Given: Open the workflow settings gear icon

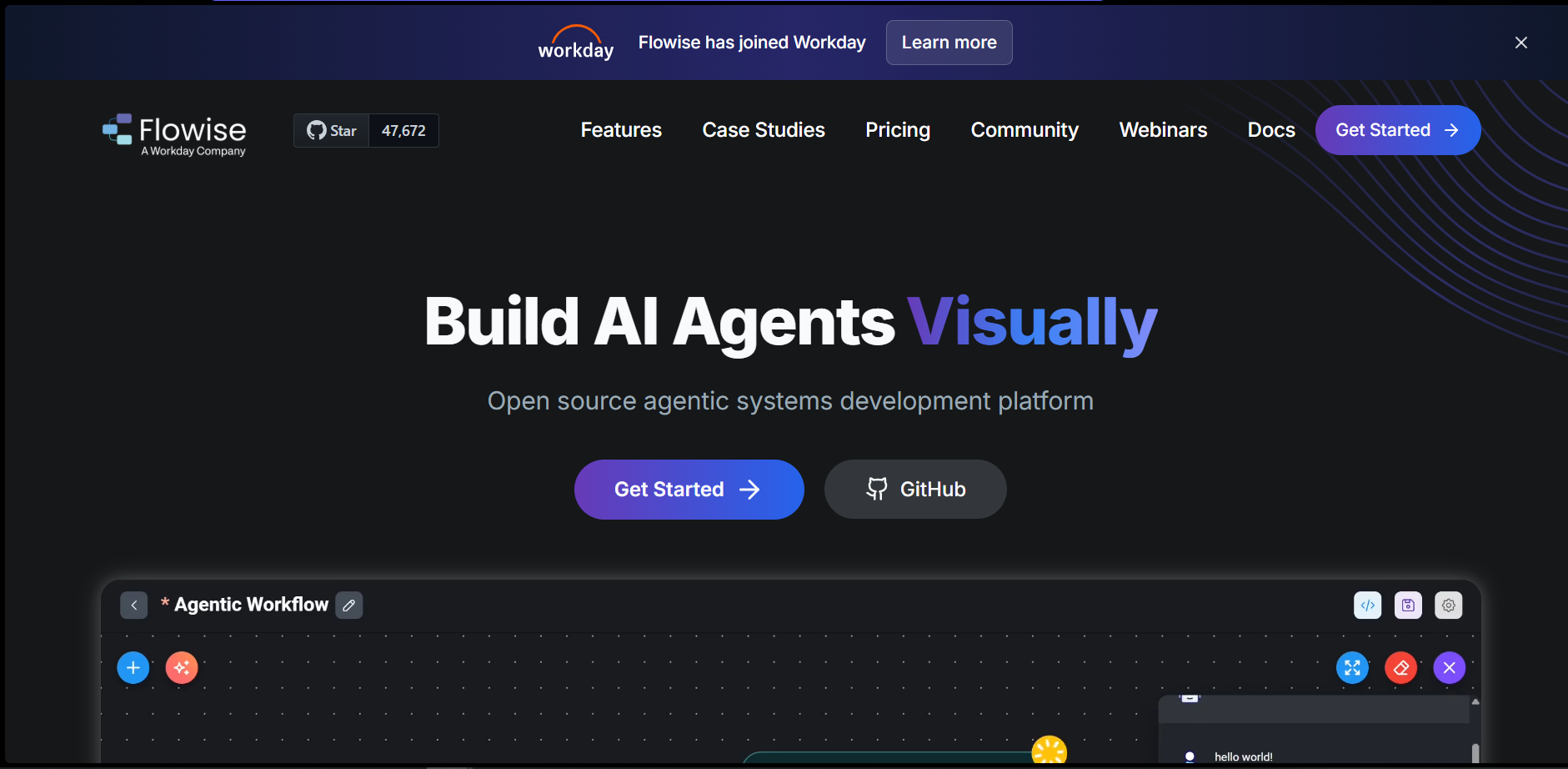Looking at the screenshot, I should (x=1449, y=606).
